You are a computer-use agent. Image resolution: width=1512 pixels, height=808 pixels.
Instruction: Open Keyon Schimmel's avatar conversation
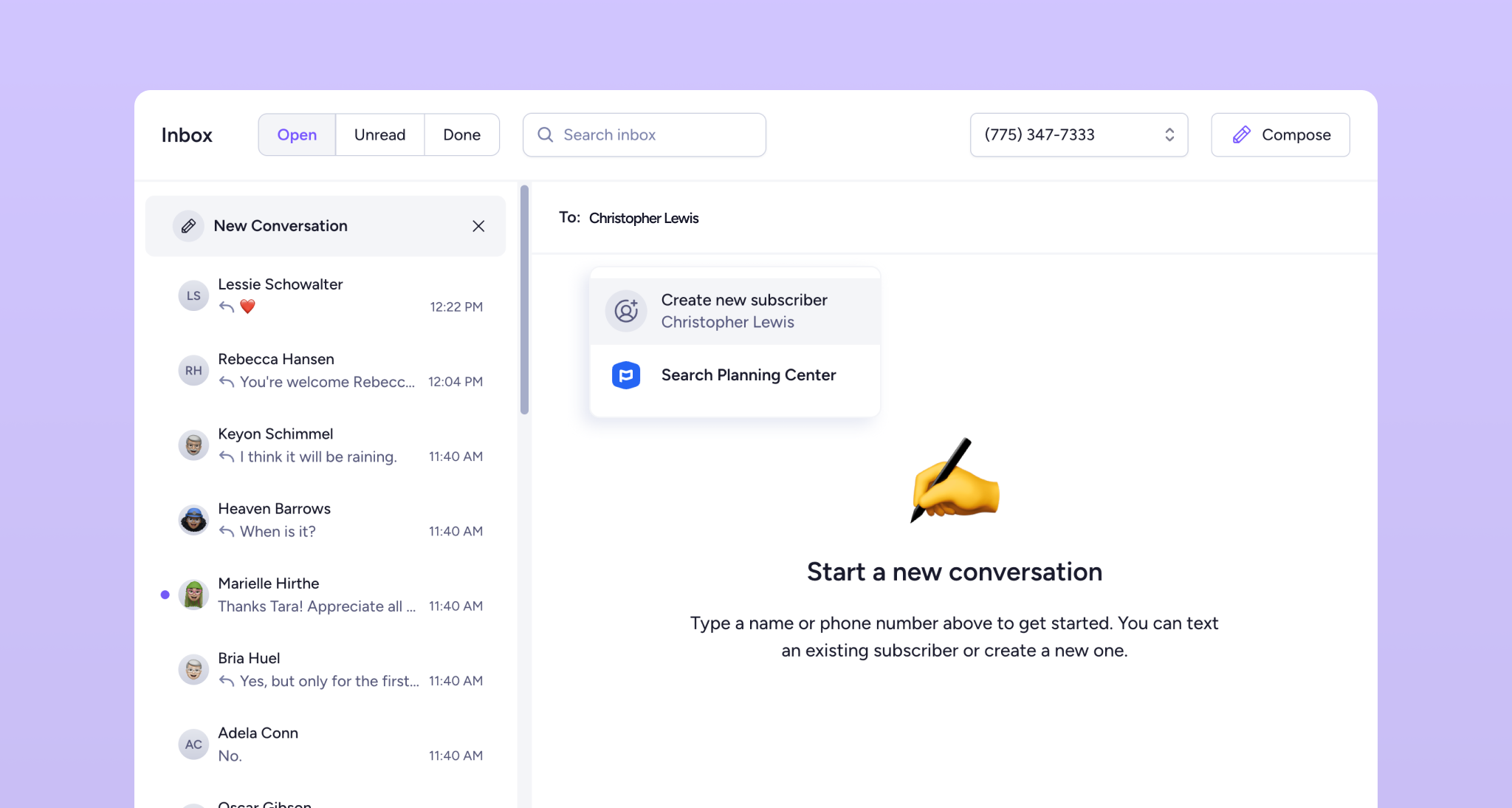click(x=193, y=445)
